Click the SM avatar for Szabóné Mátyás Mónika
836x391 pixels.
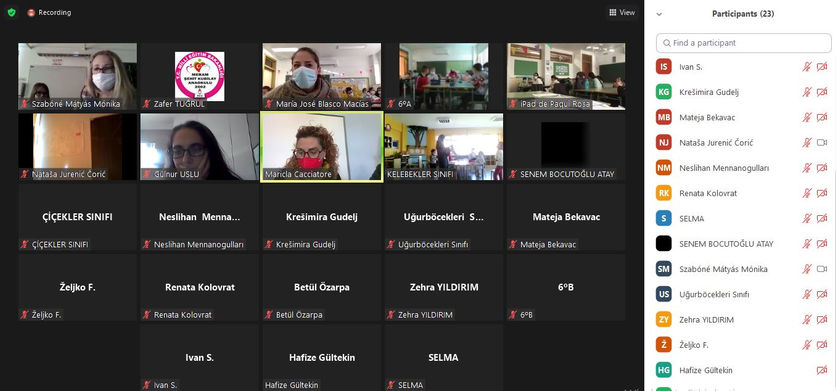coord(664,269)
